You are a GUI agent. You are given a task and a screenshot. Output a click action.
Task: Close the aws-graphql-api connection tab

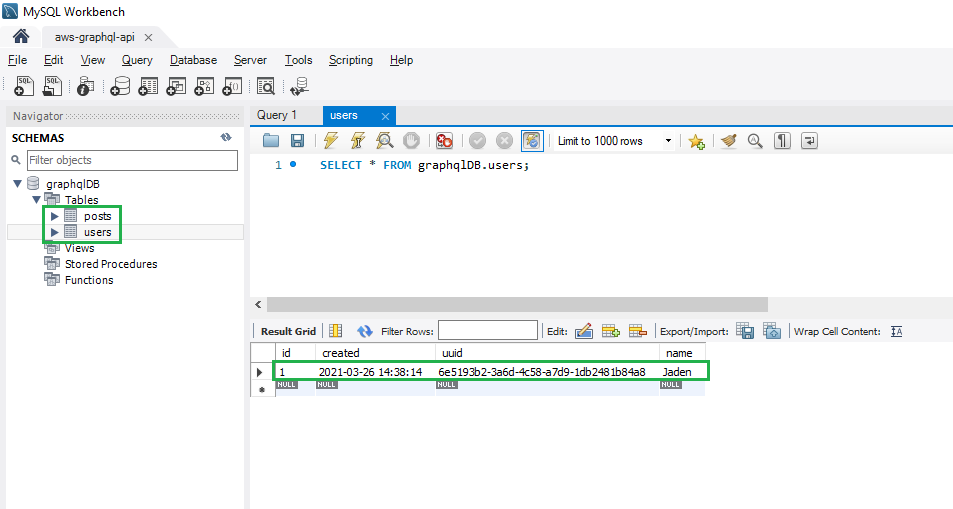click(x=148, y=37)
